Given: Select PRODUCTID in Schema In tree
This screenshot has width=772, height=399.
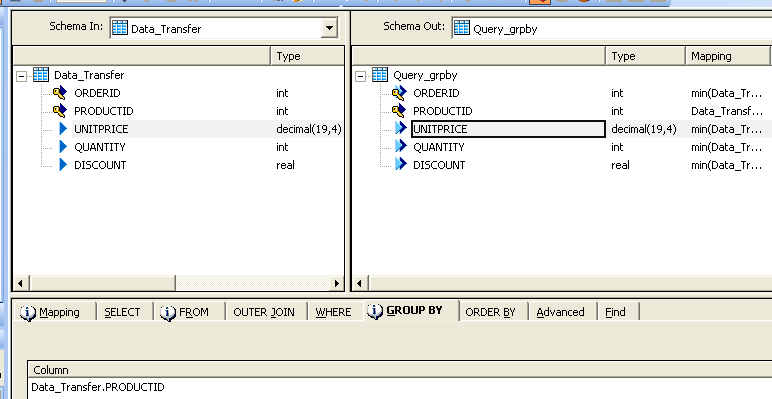Looking at the screenshot, I should click(104, 111).
